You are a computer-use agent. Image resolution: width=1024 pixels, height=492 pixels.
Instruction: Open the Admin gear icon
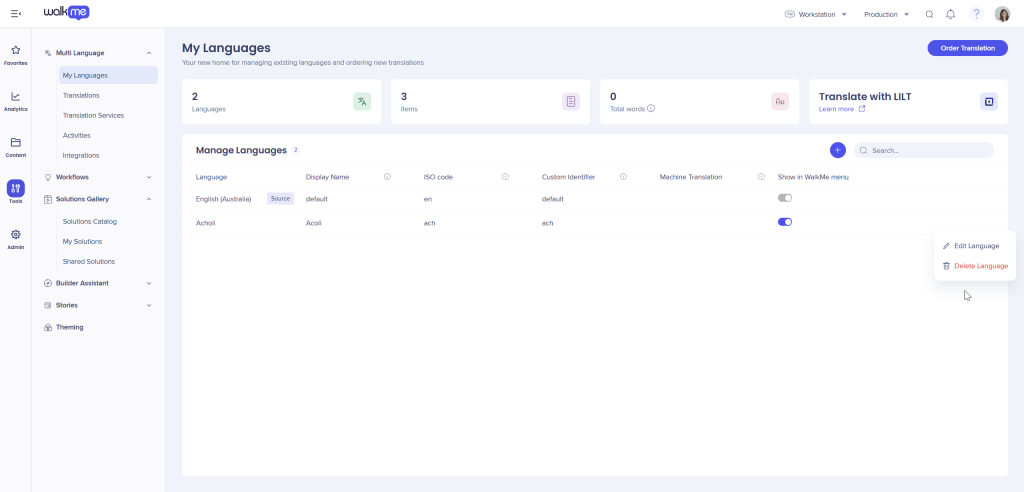[15, 236]
